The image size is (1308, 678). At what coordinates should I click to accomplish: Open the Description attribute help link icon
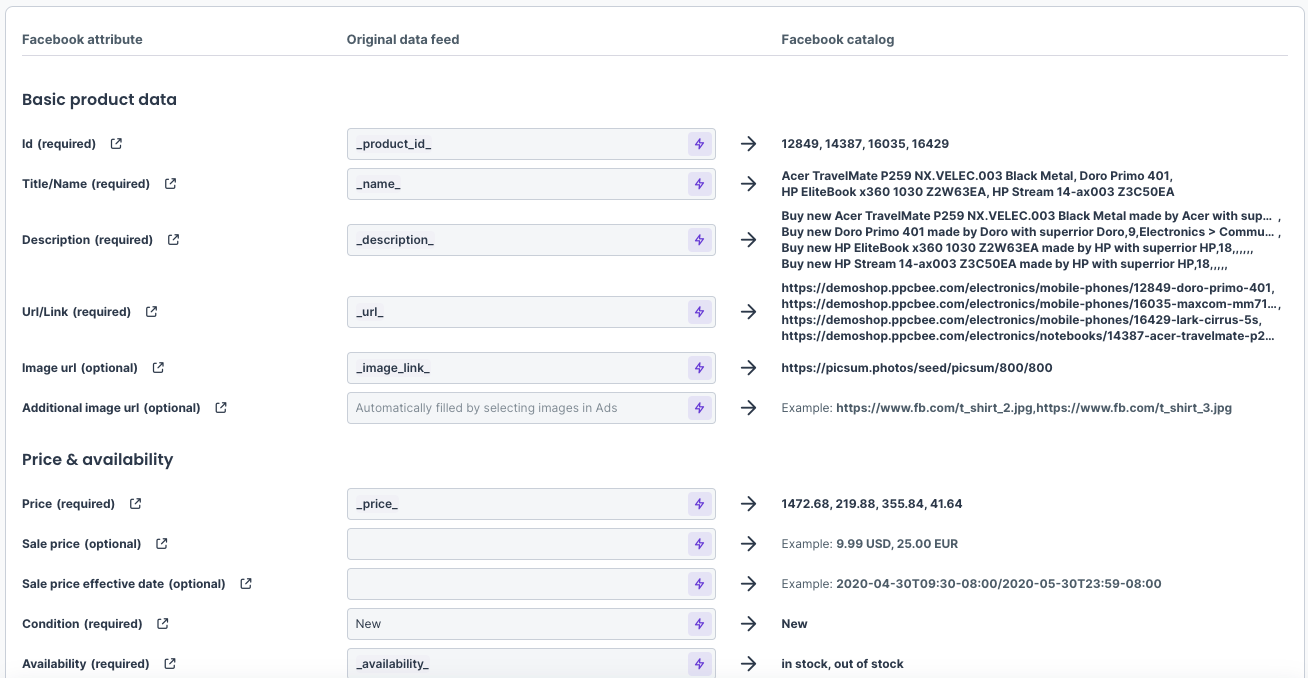click(173, 240)
